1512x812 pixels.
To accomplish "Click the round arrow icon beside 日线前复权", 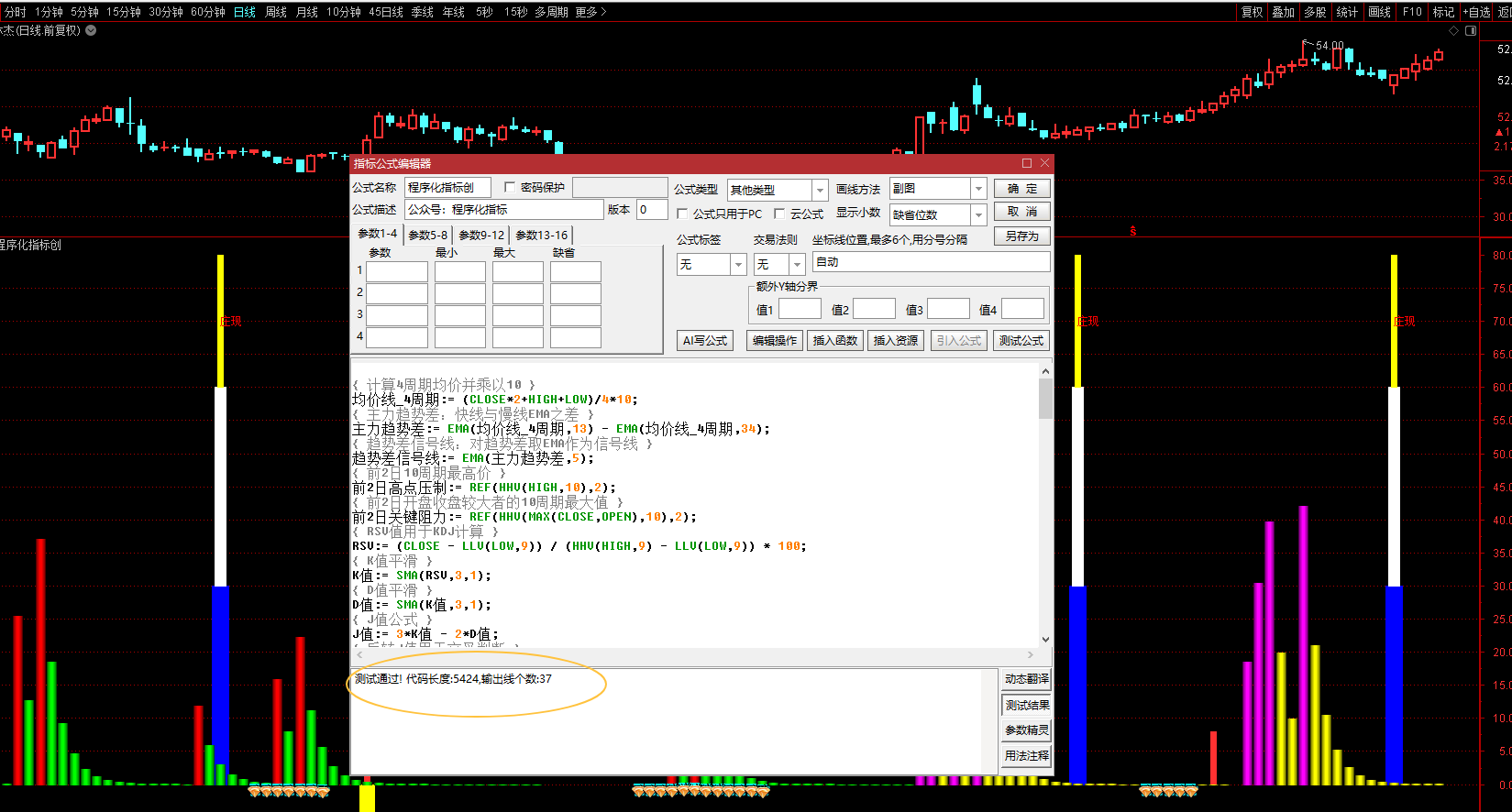I will (91, 30).
